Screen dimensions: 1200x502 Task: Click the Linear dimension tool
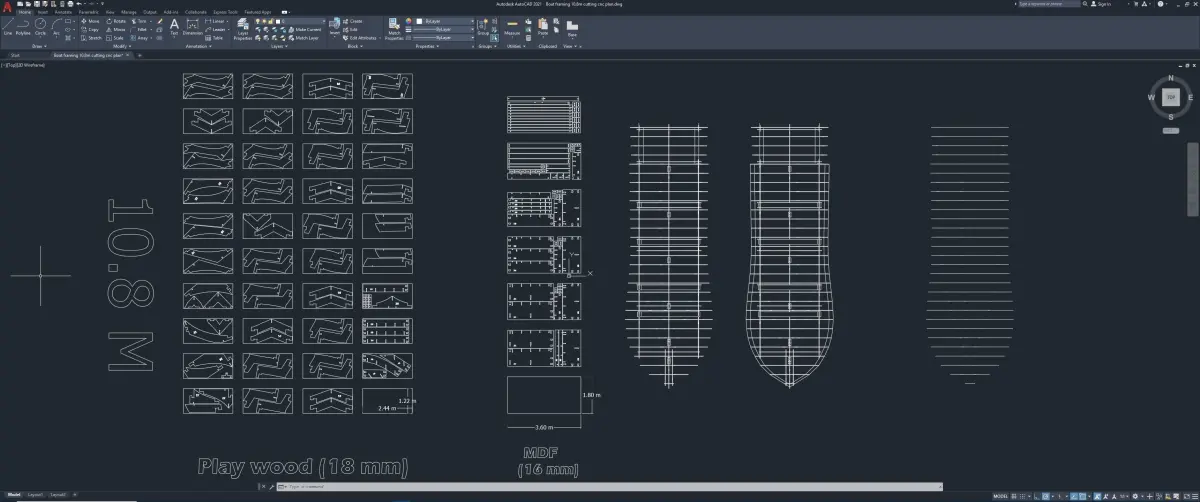pos(215,21)
